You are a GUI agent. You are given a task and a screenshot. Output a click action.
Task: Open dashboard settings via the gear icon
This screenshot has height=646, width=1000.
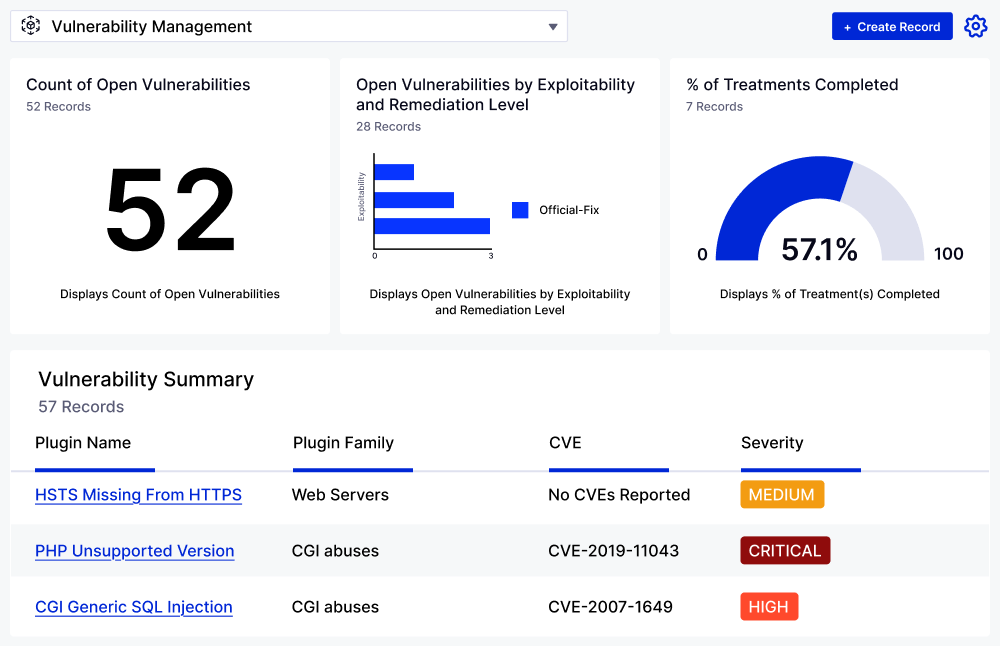(976, 26)
